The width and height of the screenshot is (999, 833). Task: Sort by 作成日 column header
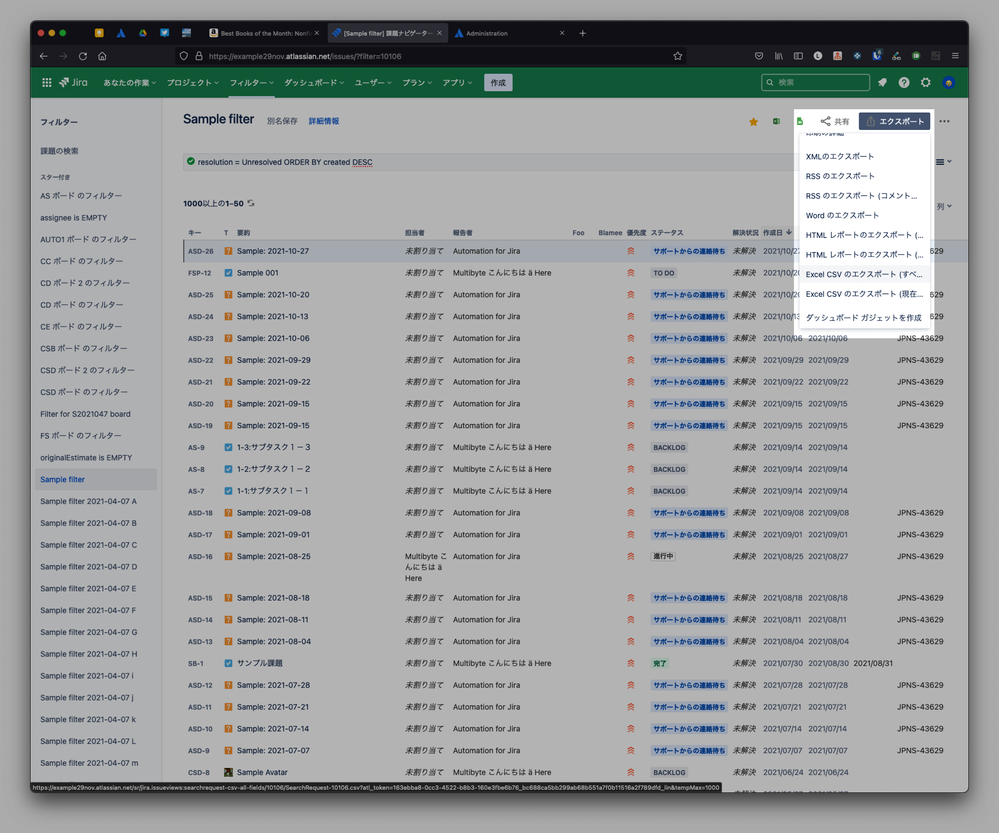tap(777, 233)
